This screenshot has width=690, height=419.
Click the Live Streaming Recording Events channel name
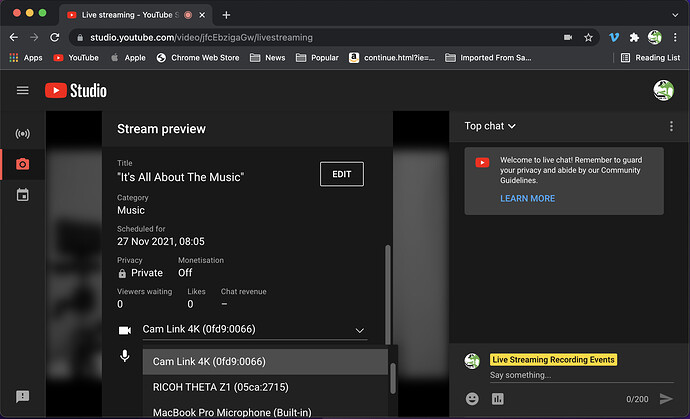click(x=553, y=360)
